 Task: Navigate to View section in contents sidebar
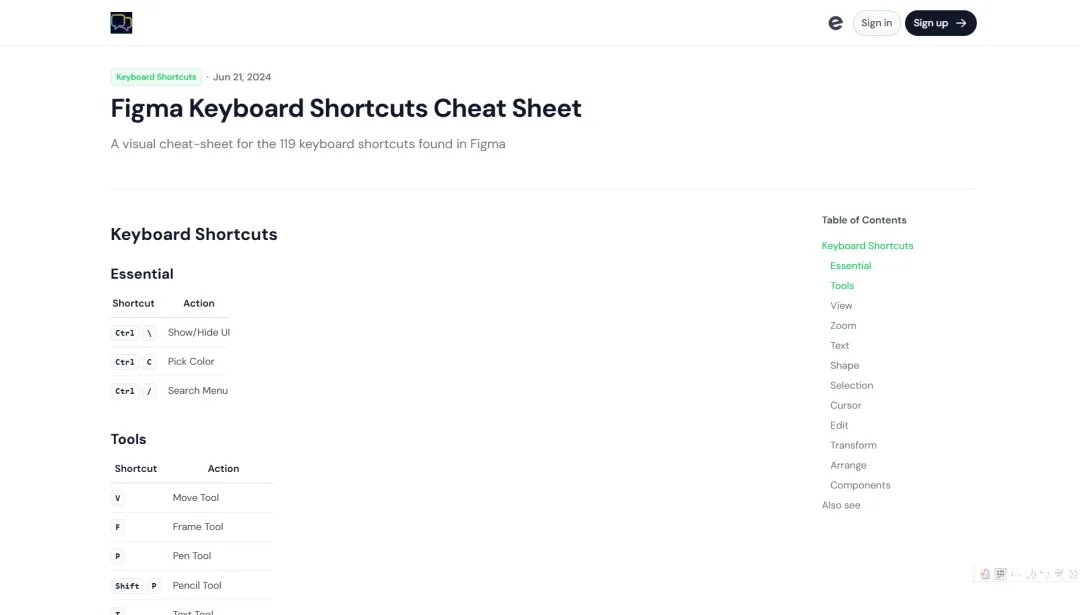point(841,305)
